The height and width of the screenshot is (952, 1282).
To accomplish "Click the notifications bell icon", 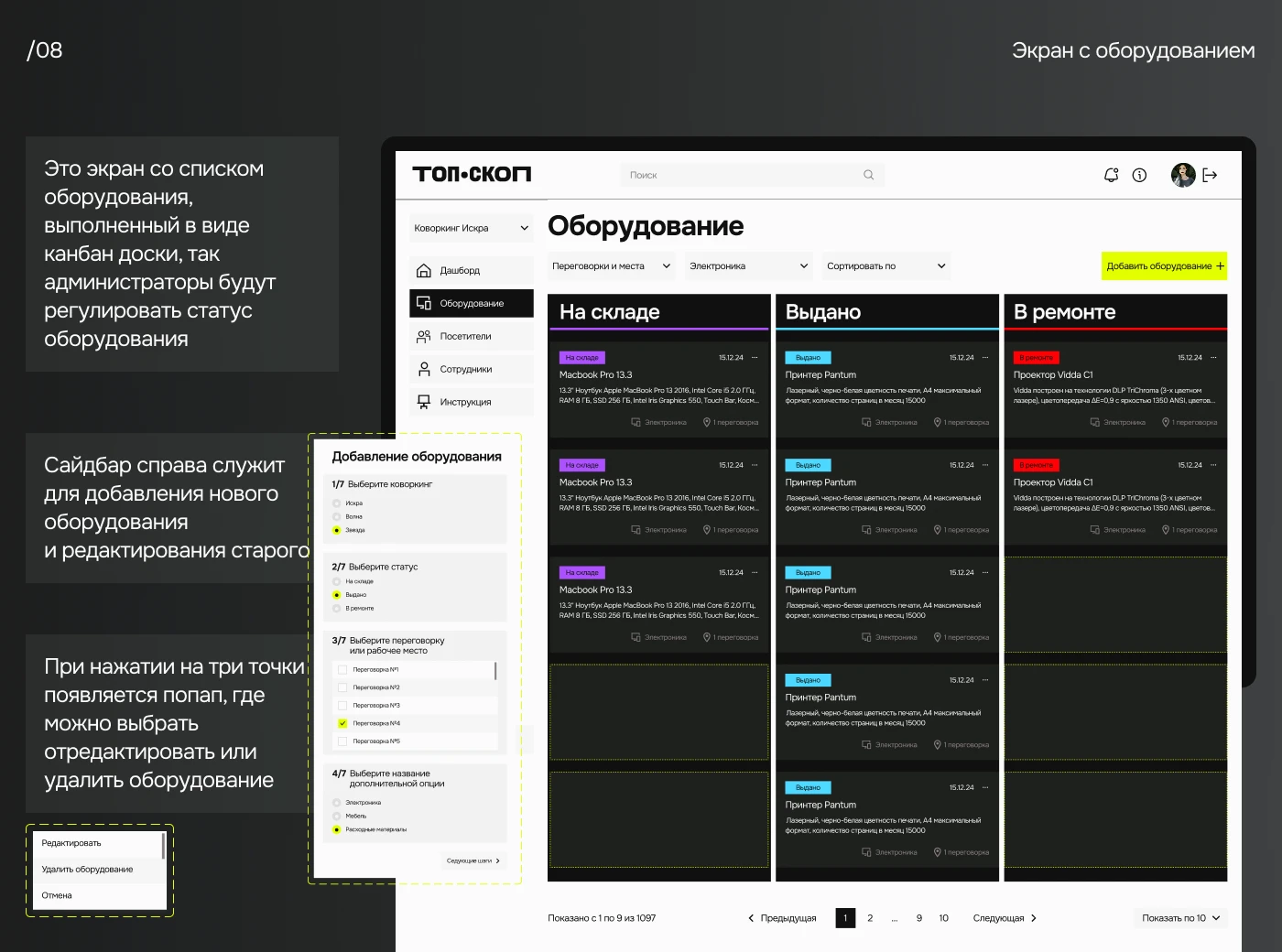I will [1111, 175].
